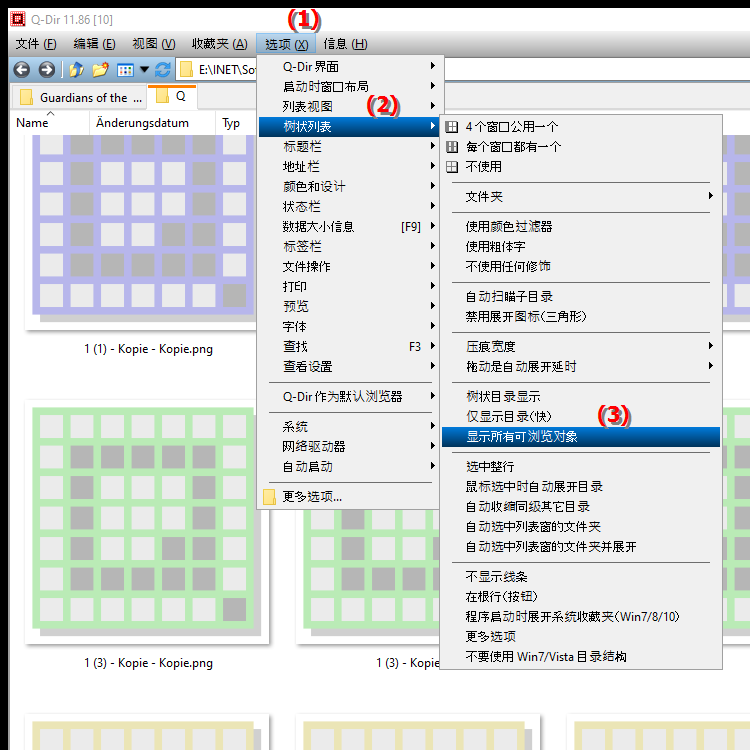Select 树状目录显示 option

[581, 397]
